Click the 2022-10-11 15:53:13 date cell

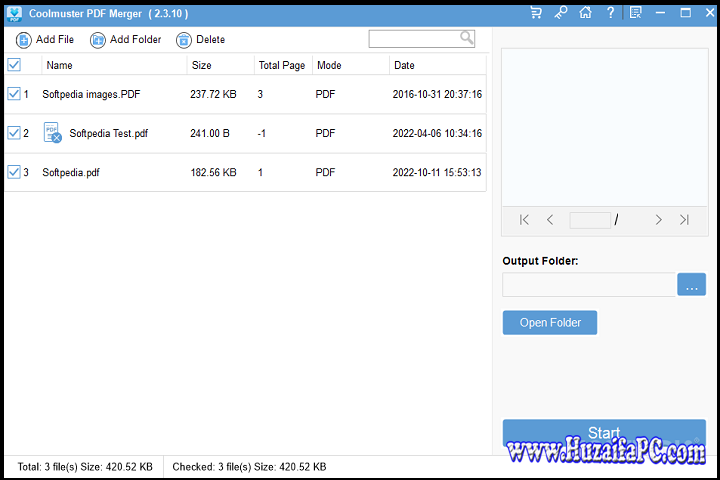coord(437,173)
